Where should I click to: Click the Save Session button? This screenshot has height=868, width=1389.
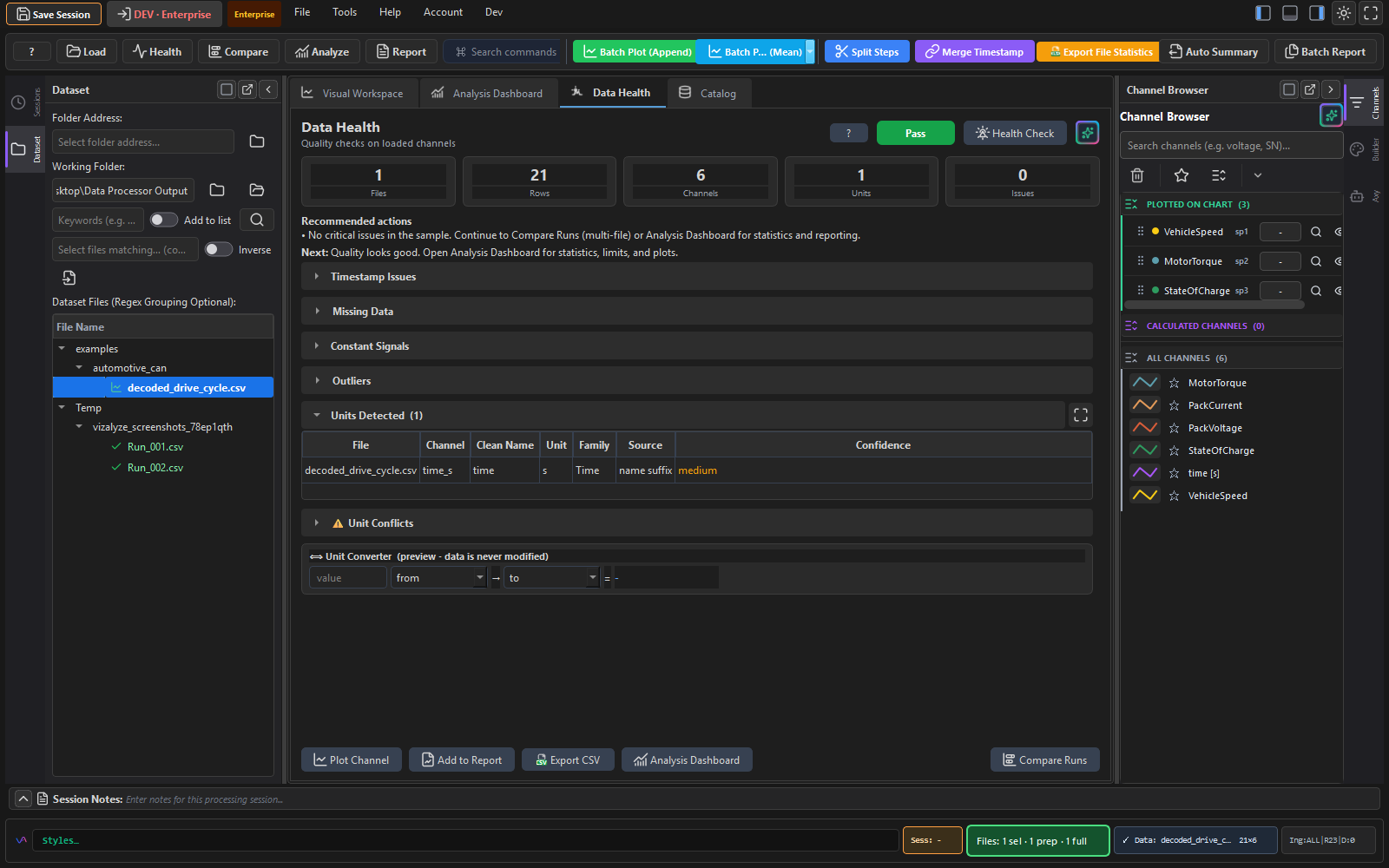pos(54,14)
